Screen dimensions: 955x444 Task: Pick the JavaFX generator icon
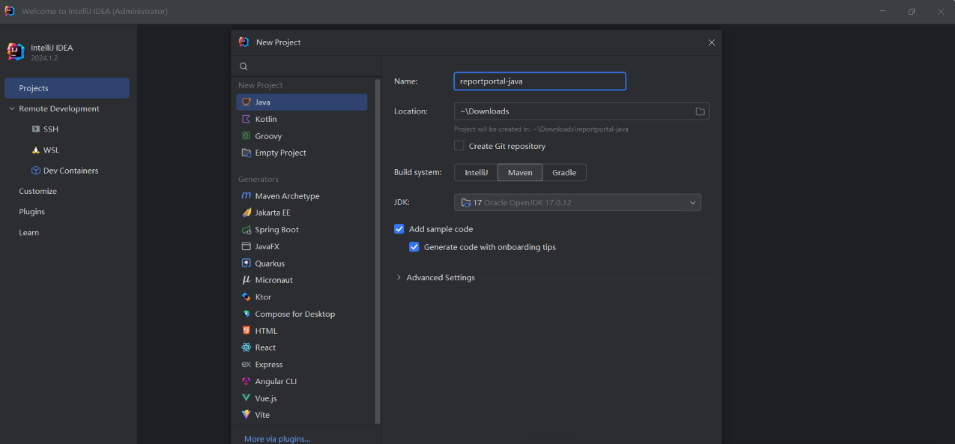click(x=246, y=247)
